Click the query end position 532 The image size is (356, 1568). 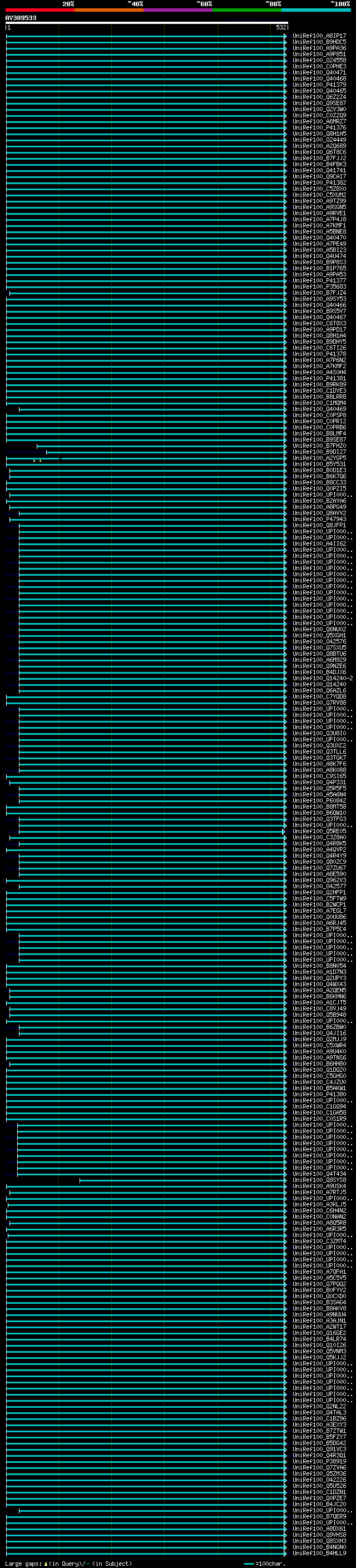coord(280,27)
